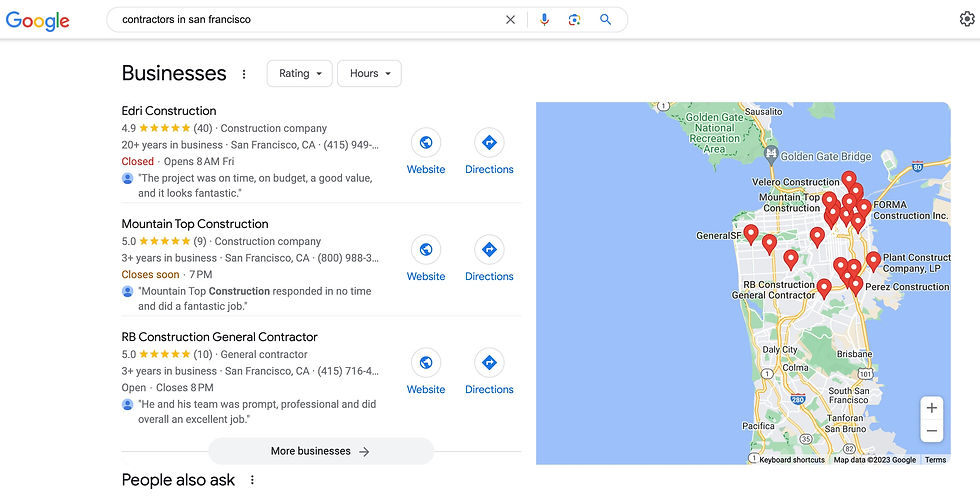
Task: Click RB Construction 5.0 star rating
Action: [167, 354]
